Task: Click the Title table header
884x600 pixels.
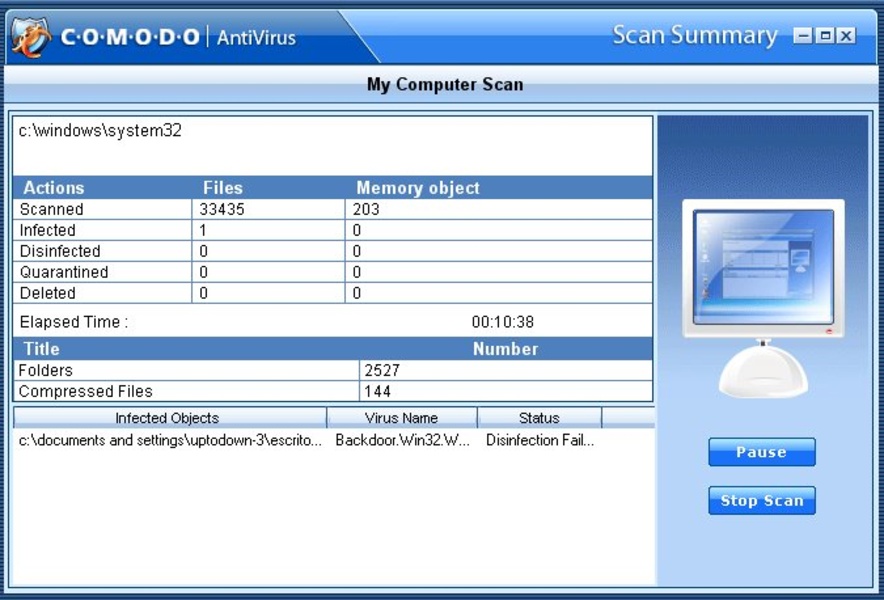Action: tap(42, 349)
